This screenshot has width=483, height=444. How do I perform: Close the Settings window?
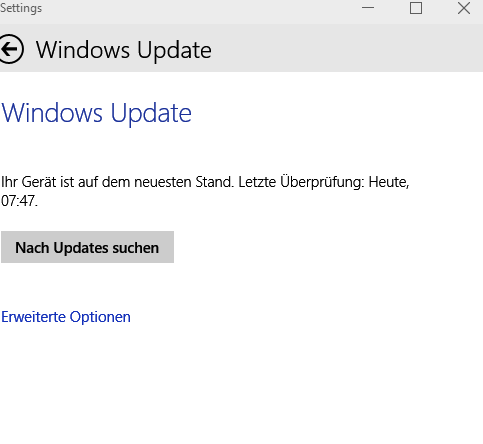click(x=464, y=8)
